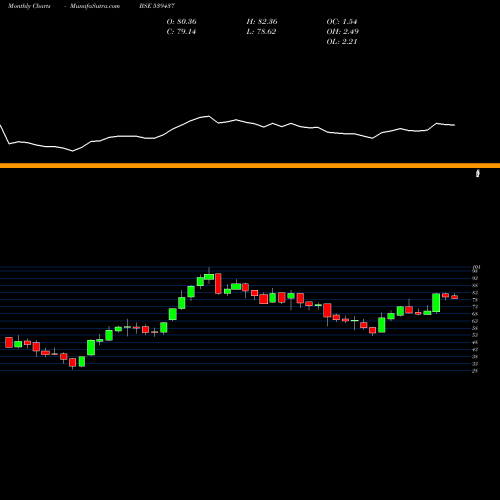Click the 'Monthly Charts' title text

[29, 6]
